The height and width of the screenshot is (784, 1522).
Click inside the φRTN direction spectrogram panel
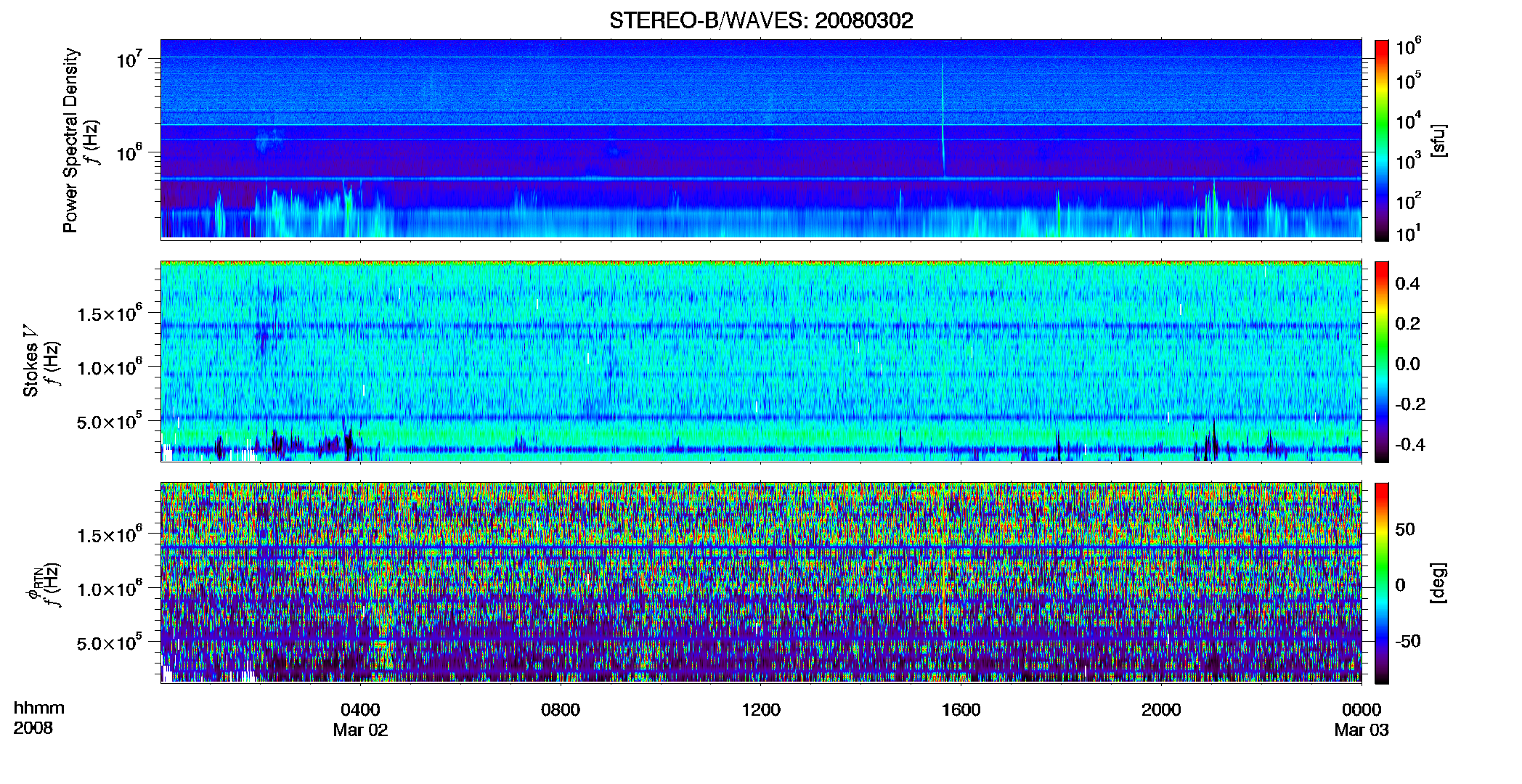pyautogui.click(x=761, y=583)
